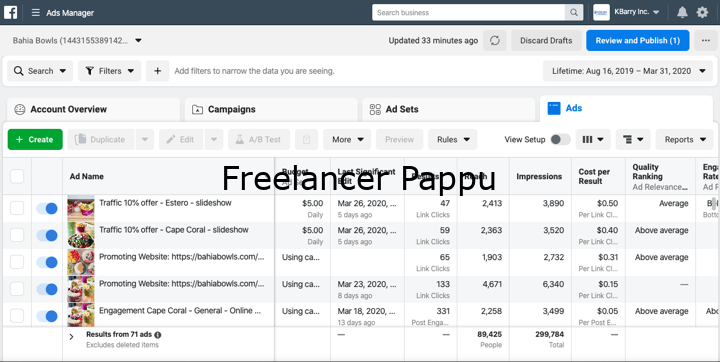
Task: Open the breakdown icon dropdown
Action: click(633, 139)
